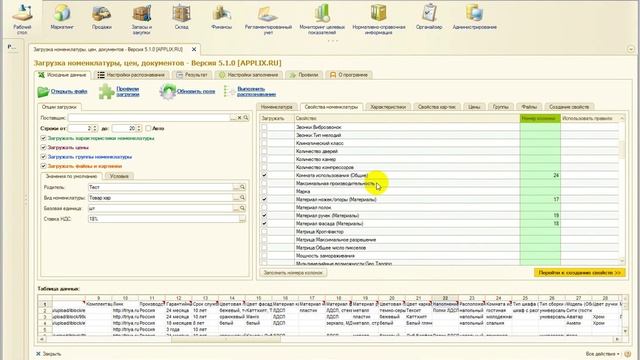Uncheck Материал фасада (Материалы) row checkbox
Screen dimensions: 640x360
click(x=264, y=224)
